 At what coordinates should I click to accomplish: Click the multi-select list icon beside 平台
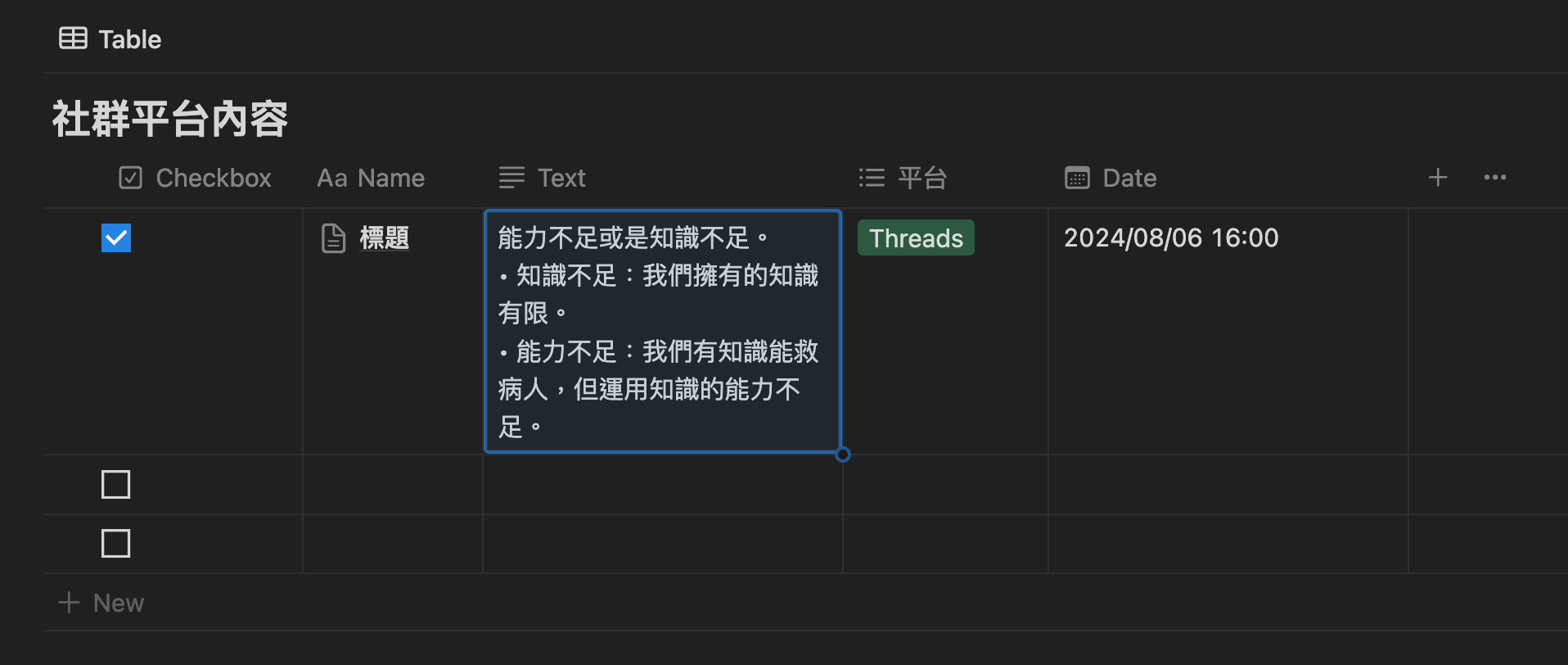[872, 178]
